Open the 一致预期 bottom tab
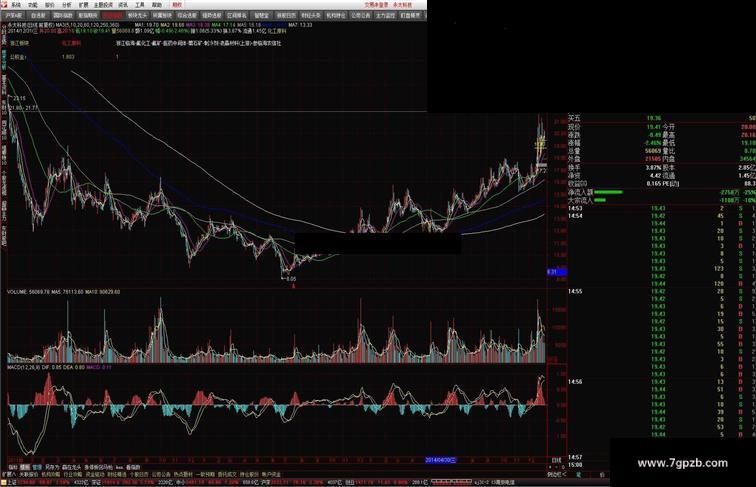The image size is (756, 487). pos(205,475)
